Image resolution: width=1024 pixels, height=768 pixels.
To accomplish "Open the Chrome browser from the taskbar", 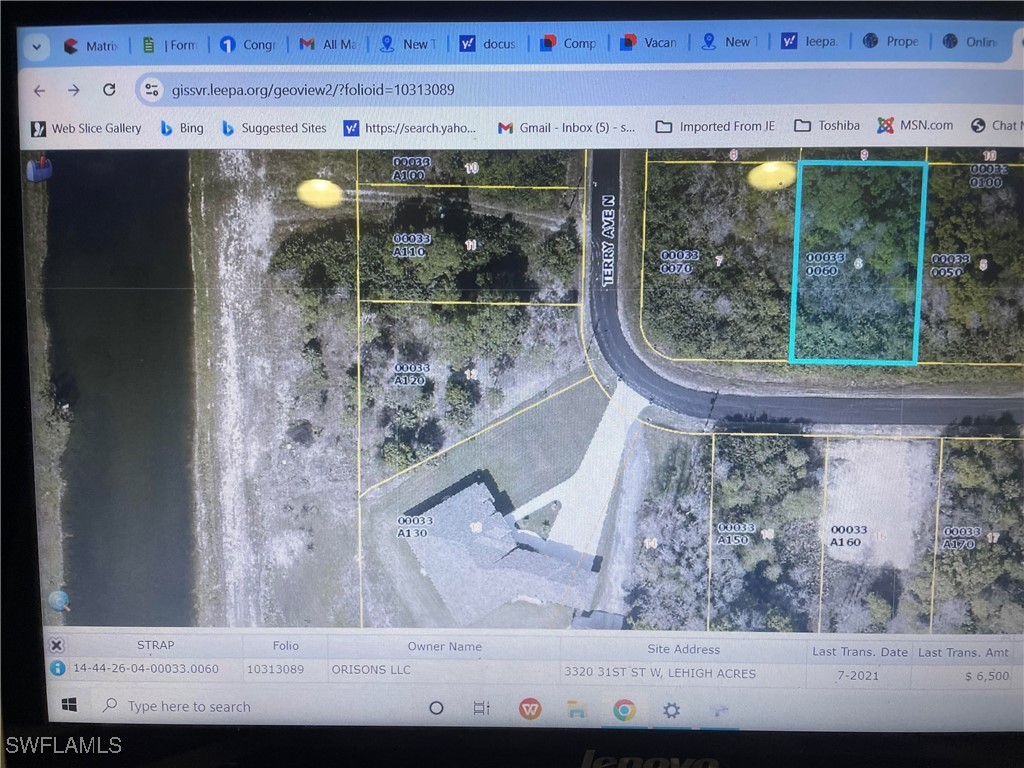I will pyautogui.click(x=625, y=707).
